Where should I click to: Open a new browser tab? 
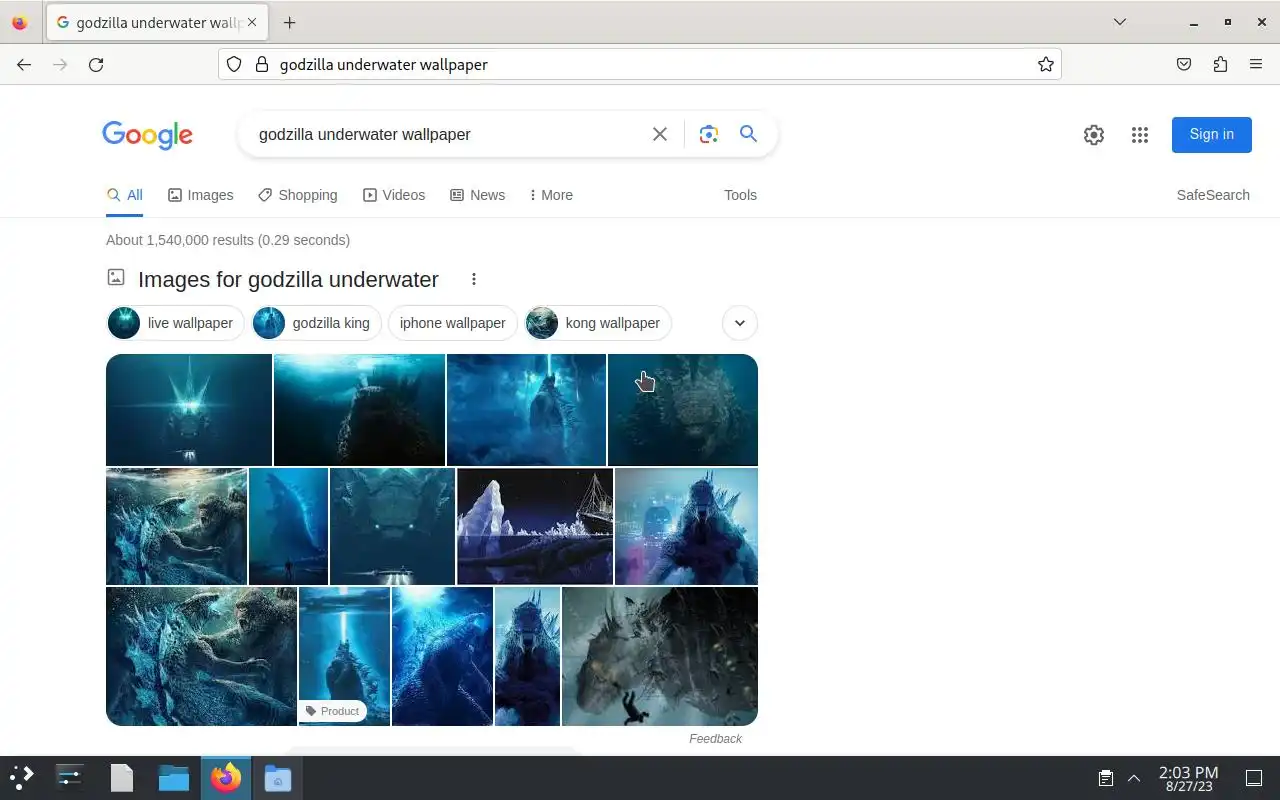289,22
